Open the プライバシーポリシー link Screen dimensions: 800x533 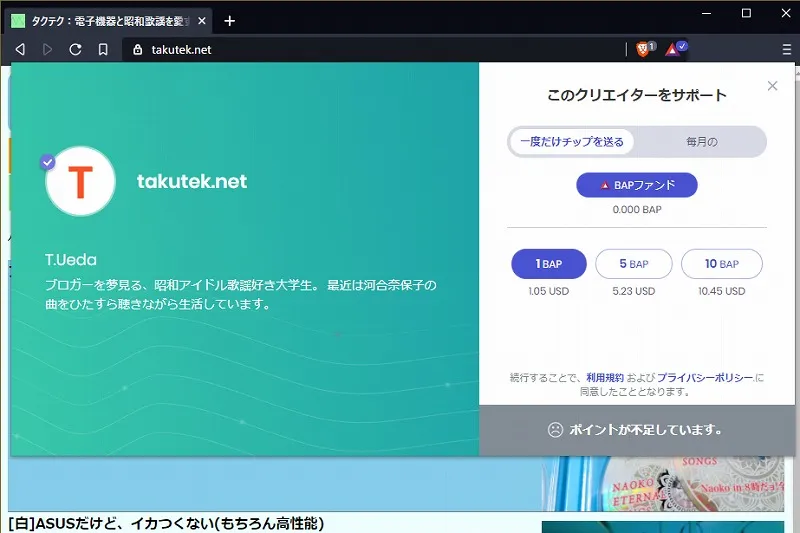tap(705, 377)
